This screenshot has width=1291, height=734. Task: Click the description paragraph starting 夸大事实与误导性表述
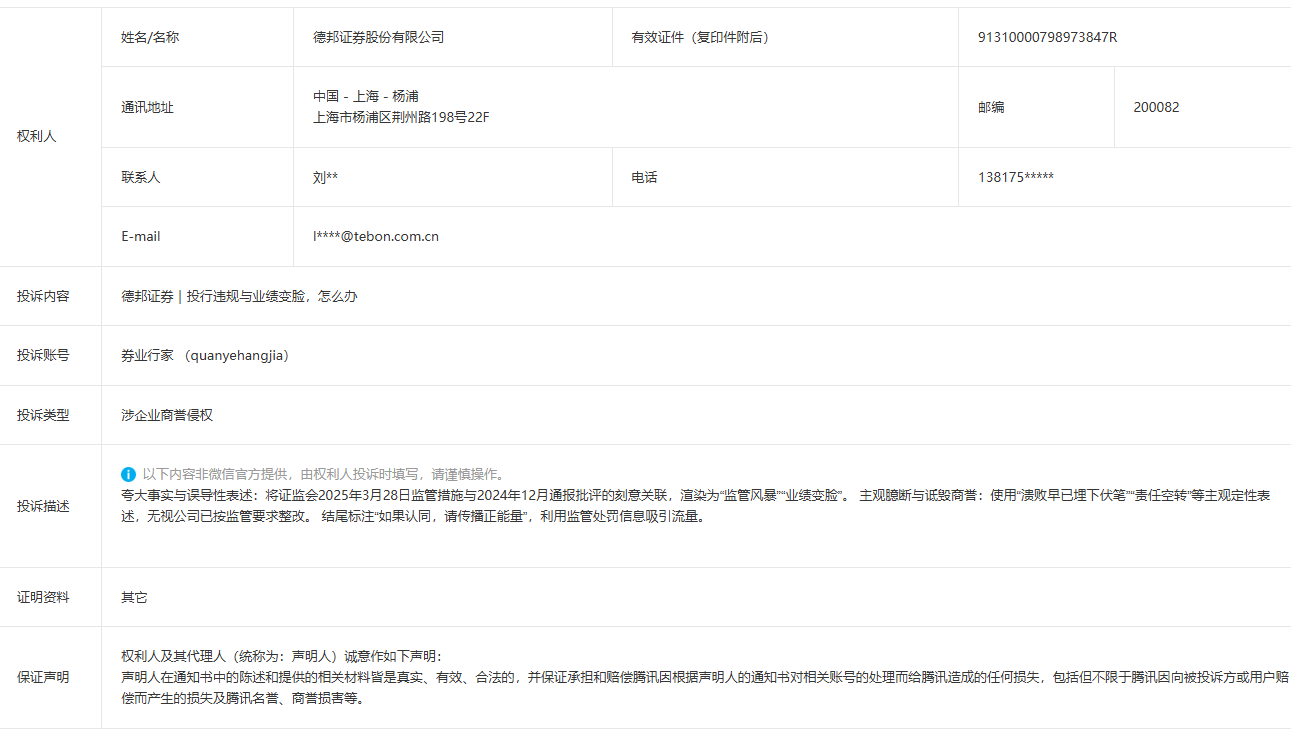696,506
